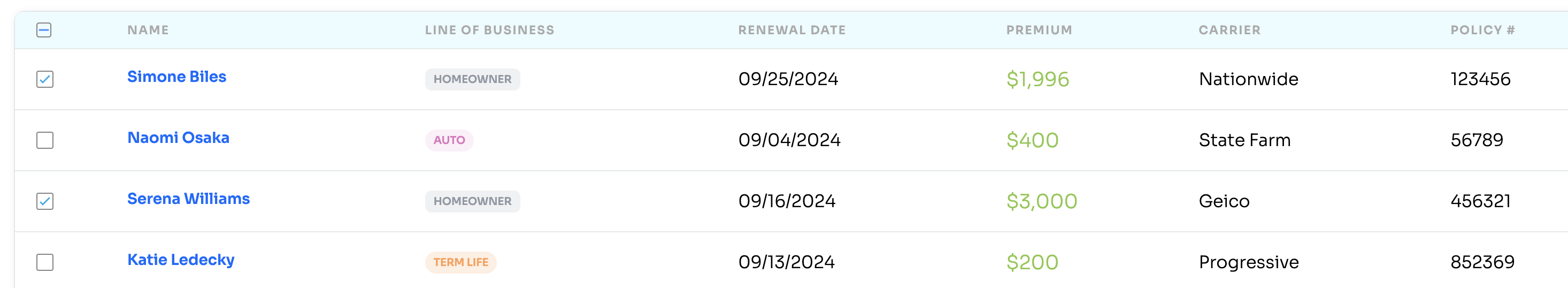Click the Auto tag for Naomi Osaka
This screenshot has height=288, width=1568.
[x=449, y=140]
